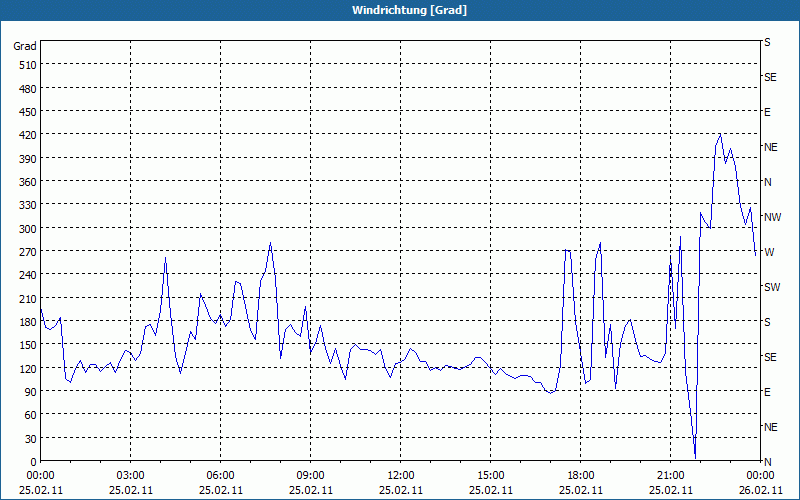Screen dimensions: 800x500
Task: Click the 210 degree axis value
Action: pos(28,298)
